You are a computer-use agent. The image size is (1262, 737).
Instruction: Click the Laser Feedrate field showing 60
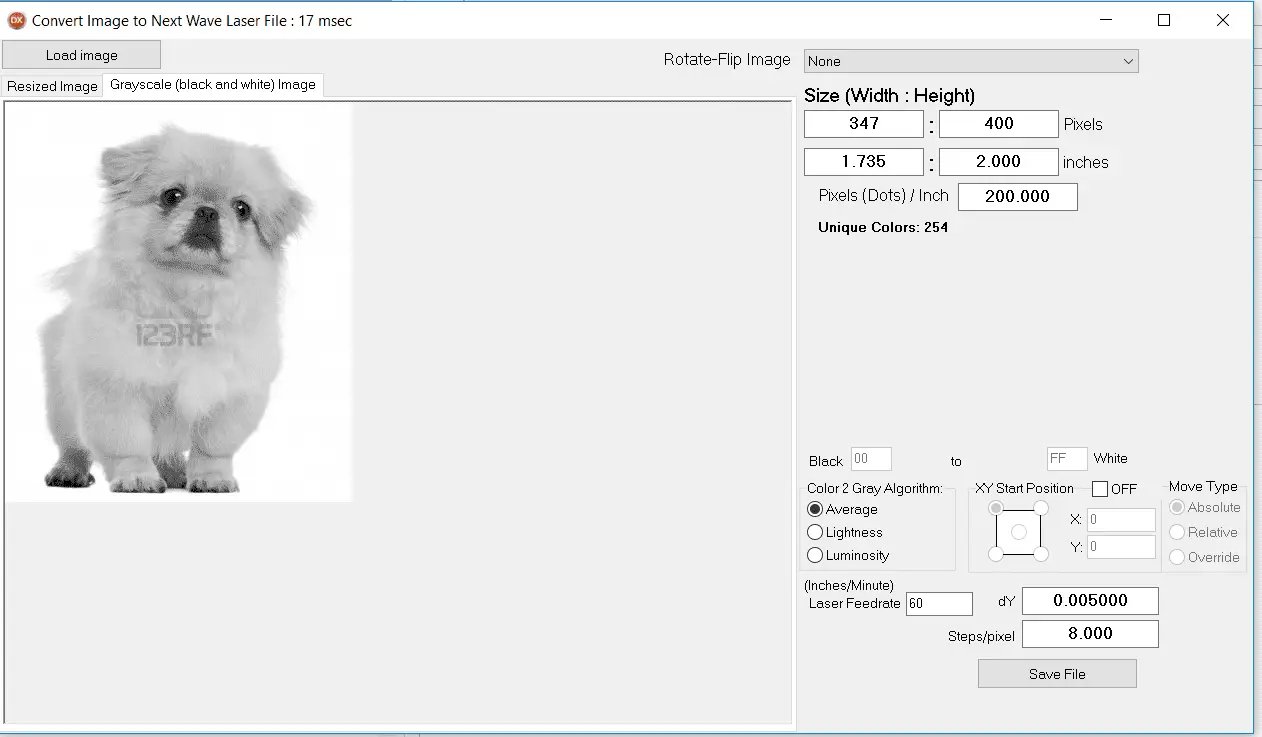click(x=939, y=604)
